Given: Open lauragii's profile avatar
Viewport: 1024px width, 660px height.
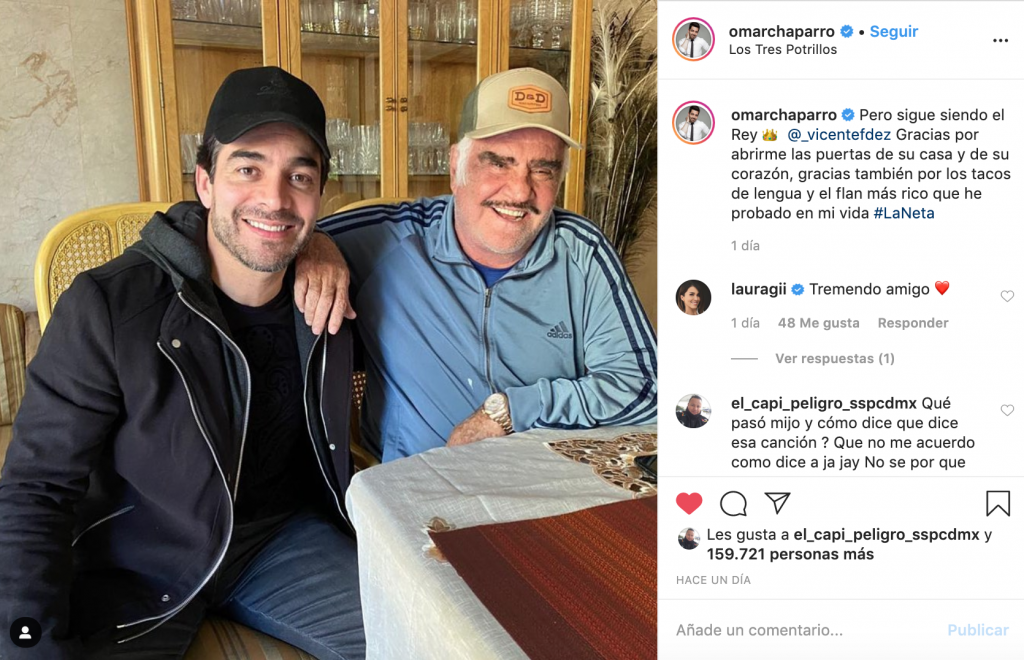Looking at the screenshot, I should 693,297.
